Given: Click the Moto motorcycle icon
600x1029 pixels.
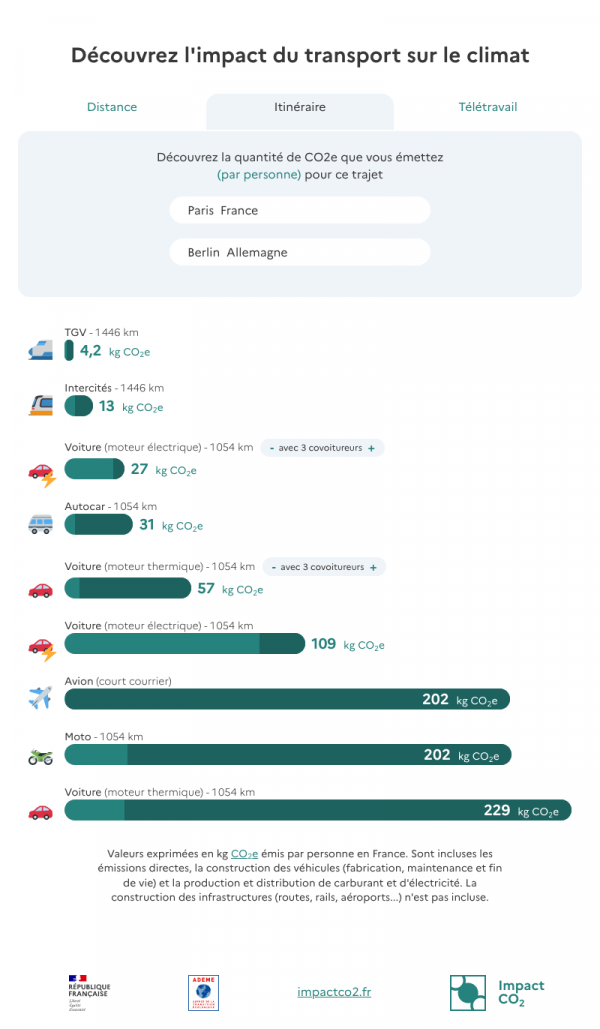Looking at the screenshot, I should pyautogui.click(x=41, y=757).
